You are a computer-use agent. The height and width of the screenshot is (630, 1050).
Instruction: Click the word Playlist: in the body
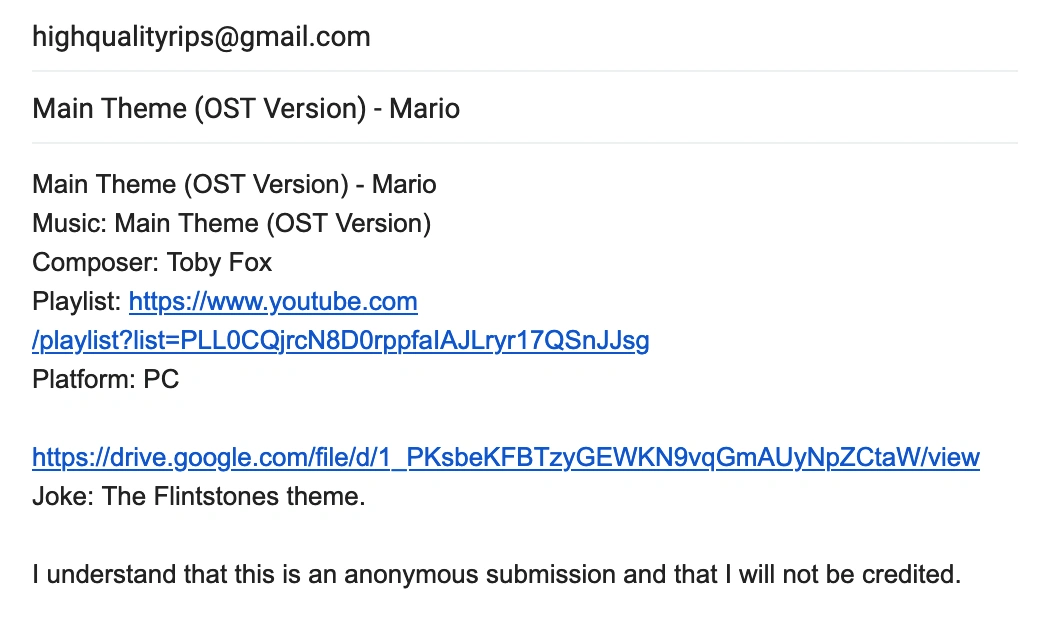pos(77,301)
